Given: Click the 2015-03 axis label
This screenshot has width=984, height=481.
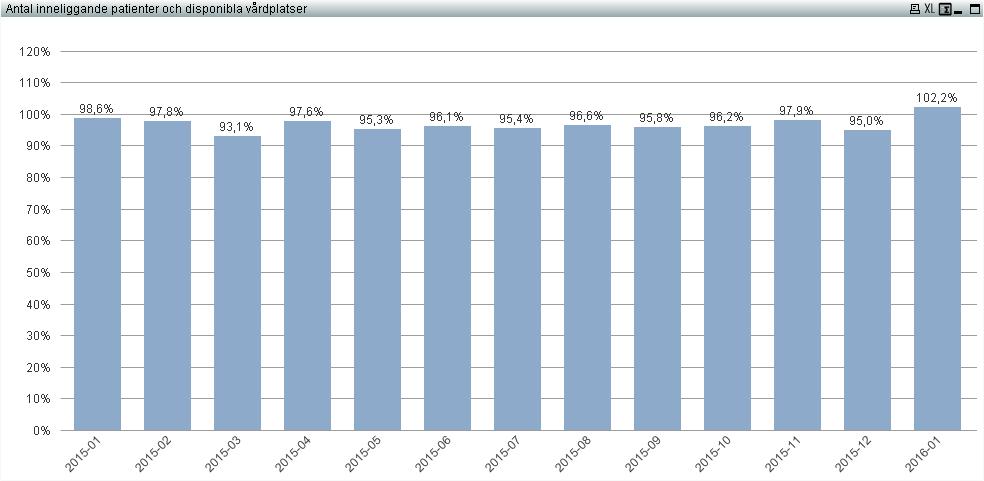Looking at the screenshot, I should click(x=222, y=455).
